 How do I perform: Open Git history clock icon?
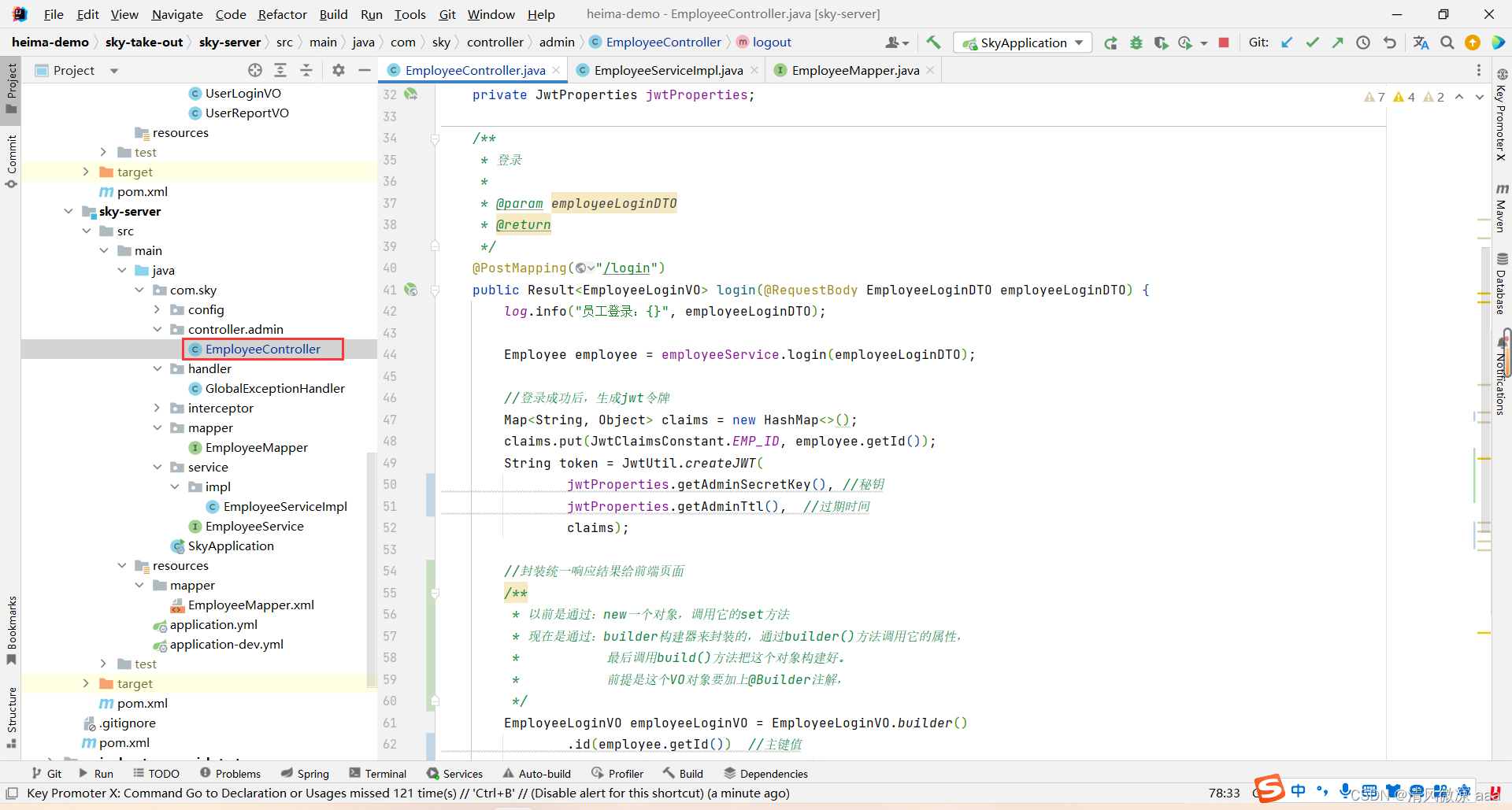pyautogui.click(x=1363, y=43)
